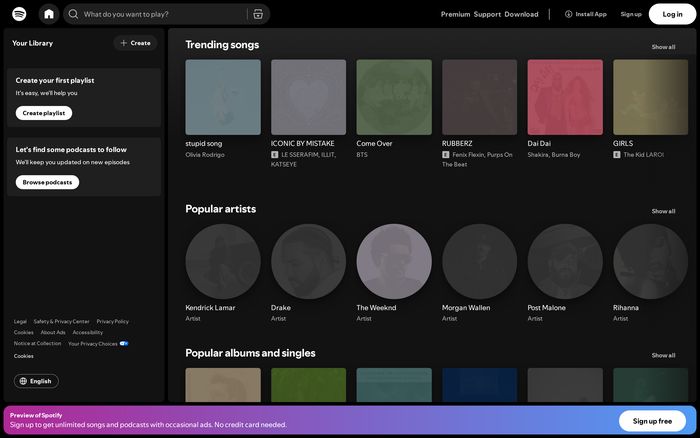Click 'Preview of Spotify' banner text
Screen dimensions: 700x438
coord(36,415)
